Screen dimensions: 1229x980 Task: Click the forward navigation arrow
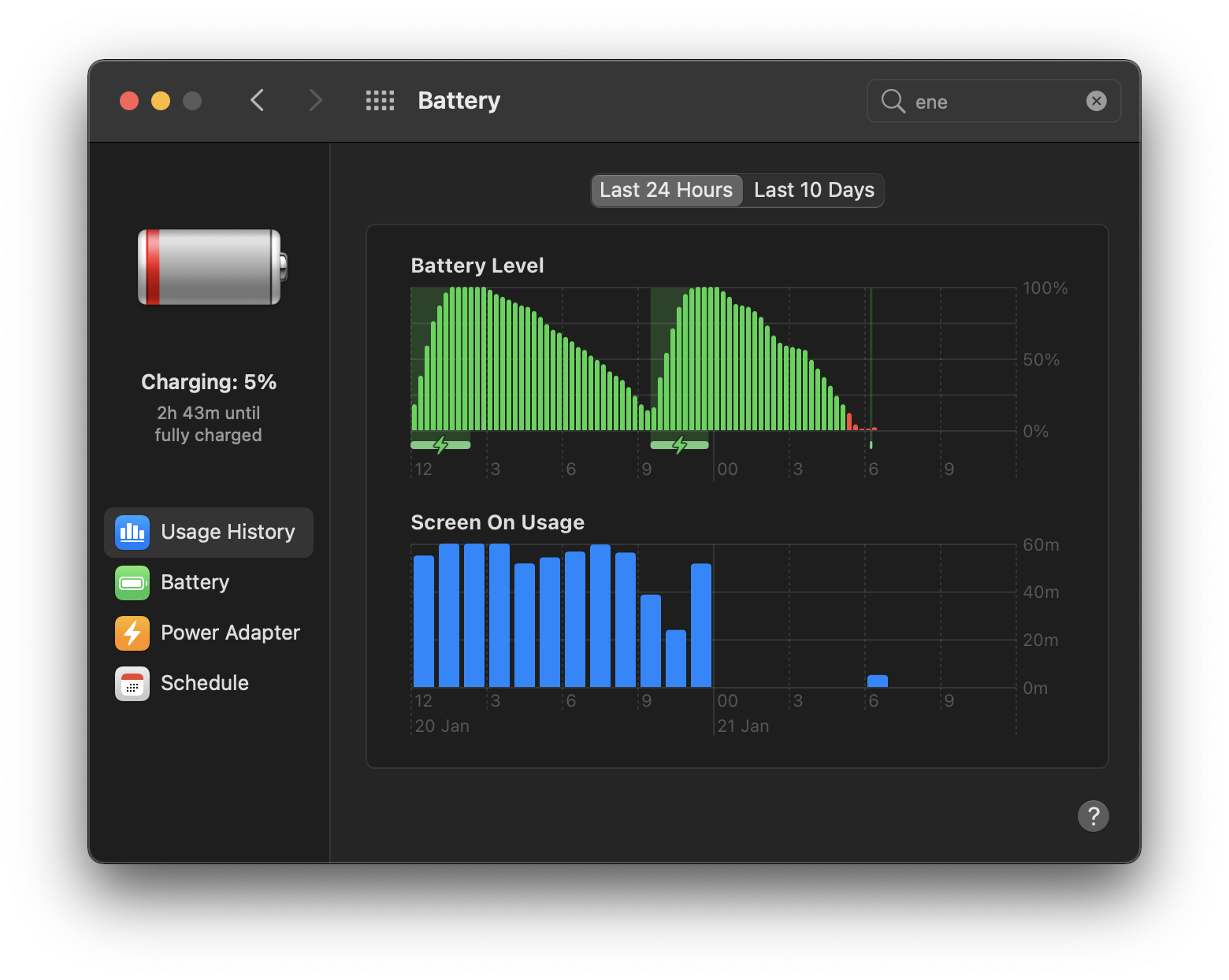click(x=315, y=100)
